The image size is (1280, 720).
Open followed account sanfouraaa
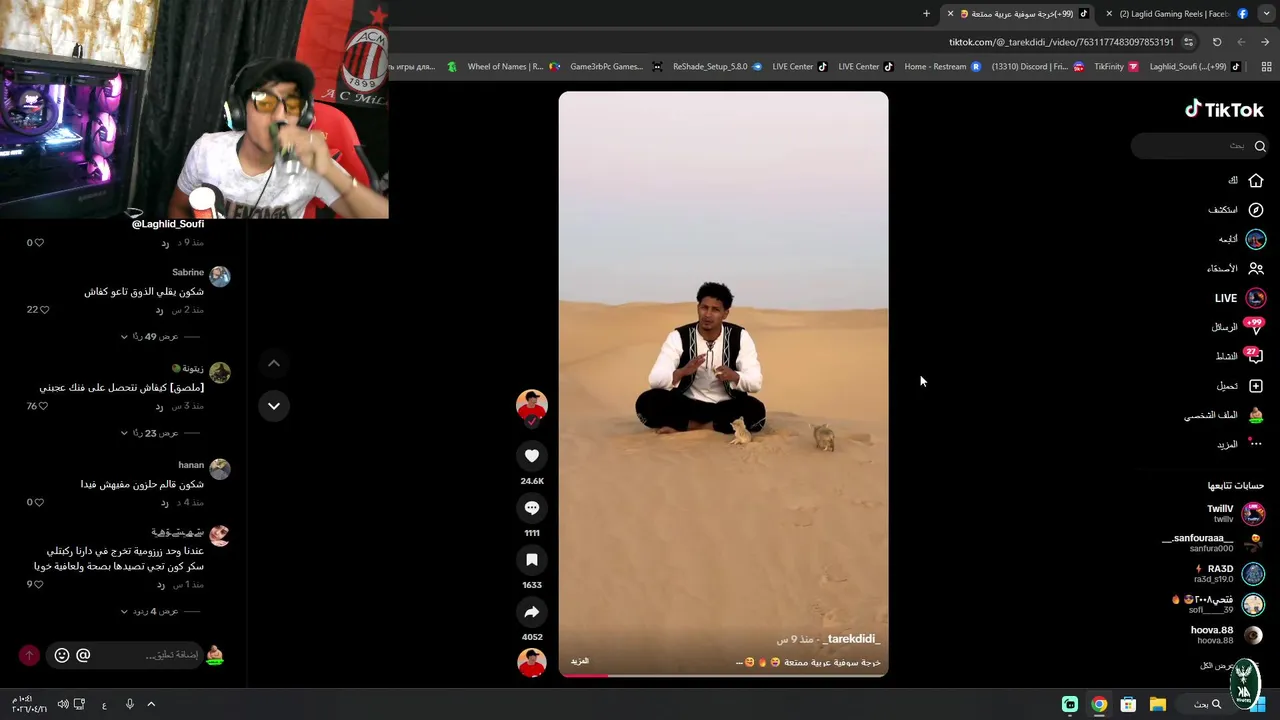(1212, 543)
